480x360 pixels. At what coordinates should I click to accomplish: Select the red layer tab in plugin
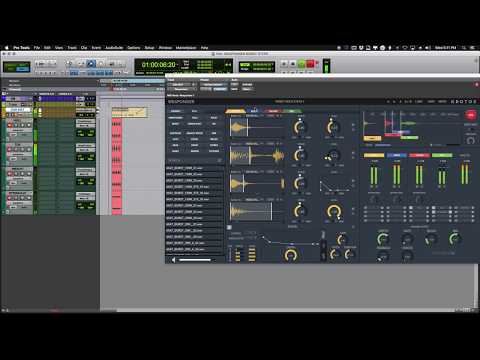pos(273,111)
